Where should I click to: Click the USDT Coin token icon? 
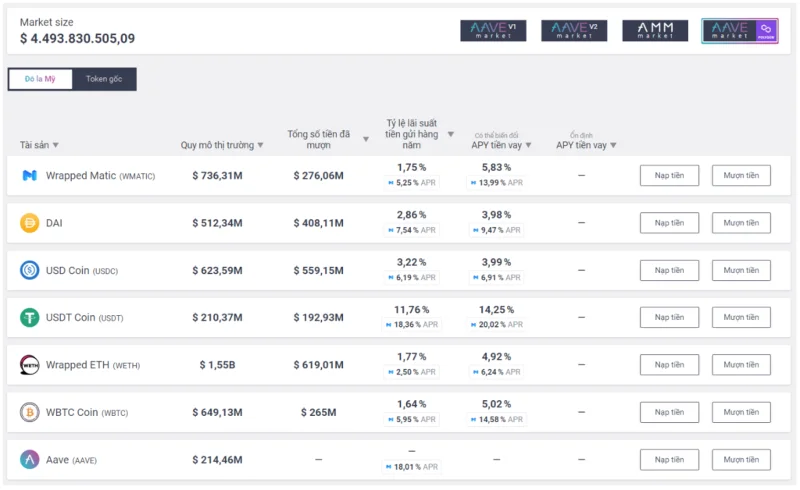[x=30, y=317]
